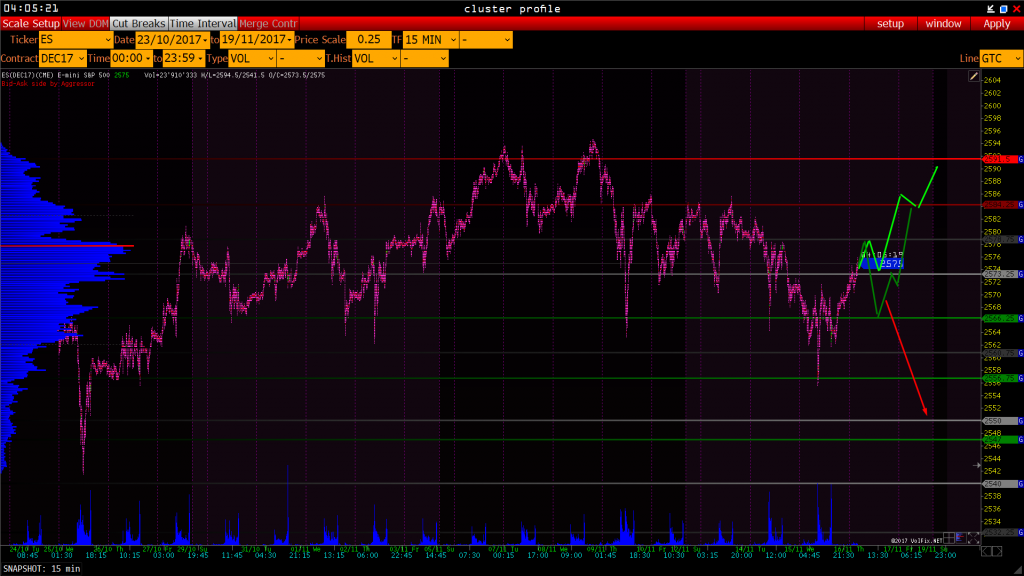Toggle the Cut Breaks option

click(139, 23)
